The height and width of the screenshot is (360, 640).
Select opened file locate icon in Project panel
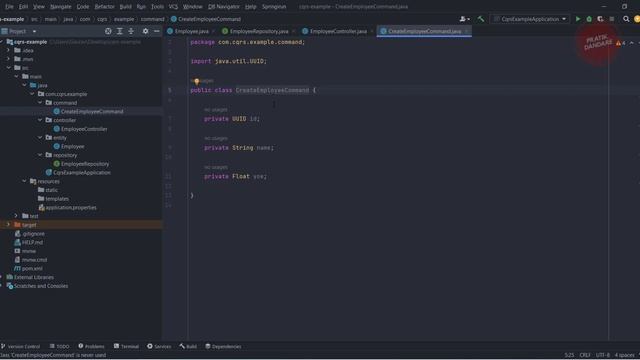pos(108,31)
